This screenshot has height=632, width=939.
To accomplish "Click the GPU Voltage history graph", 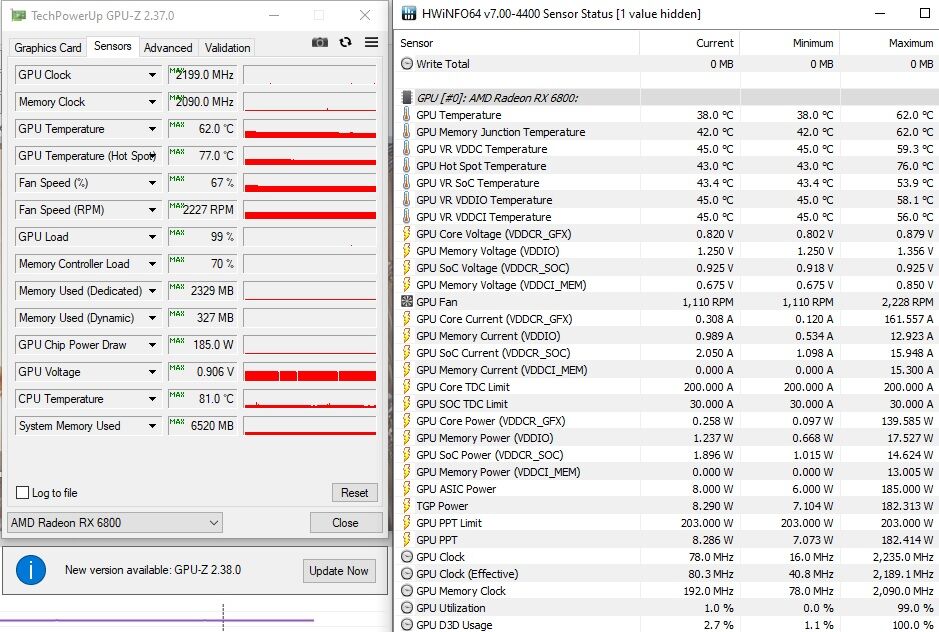I will pos(310,371).
